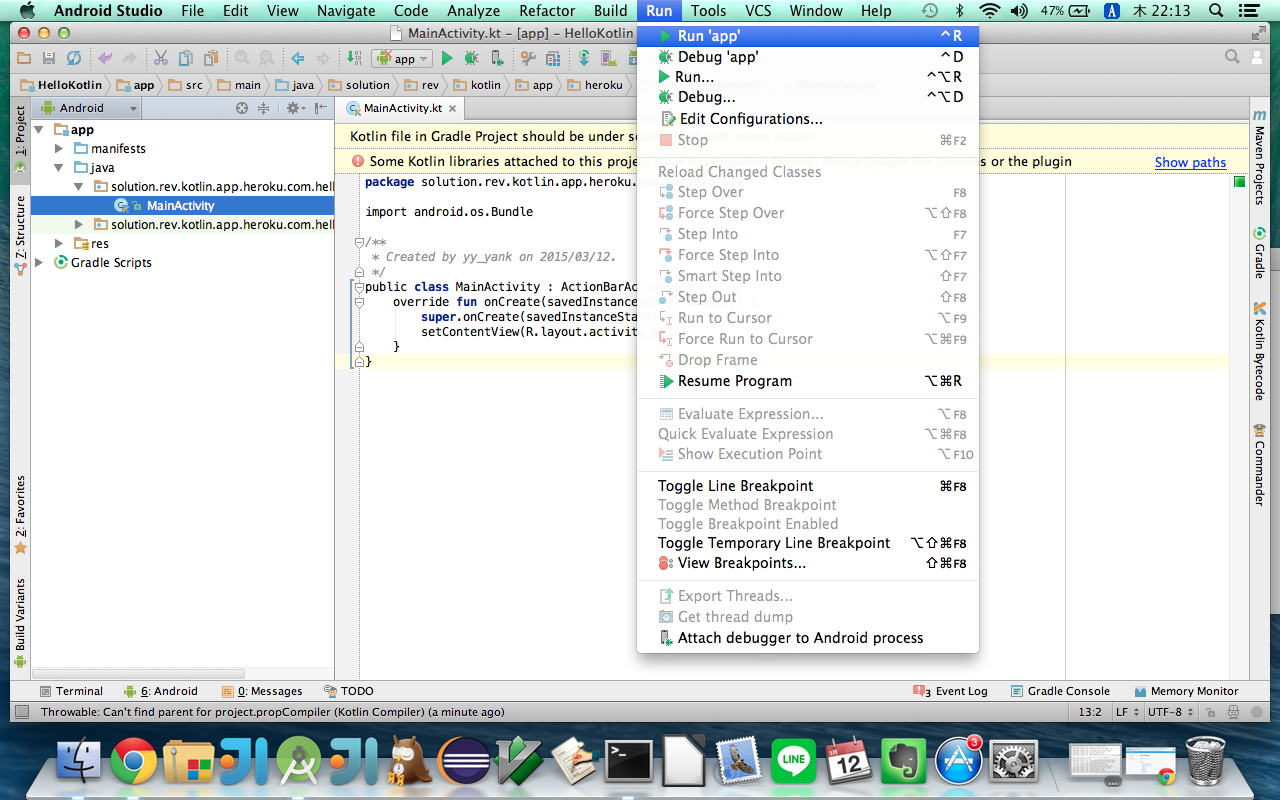Viewport: 1280px width, 800px height.
Task: Open the Terminal tool window button
Action: (71, 691)
